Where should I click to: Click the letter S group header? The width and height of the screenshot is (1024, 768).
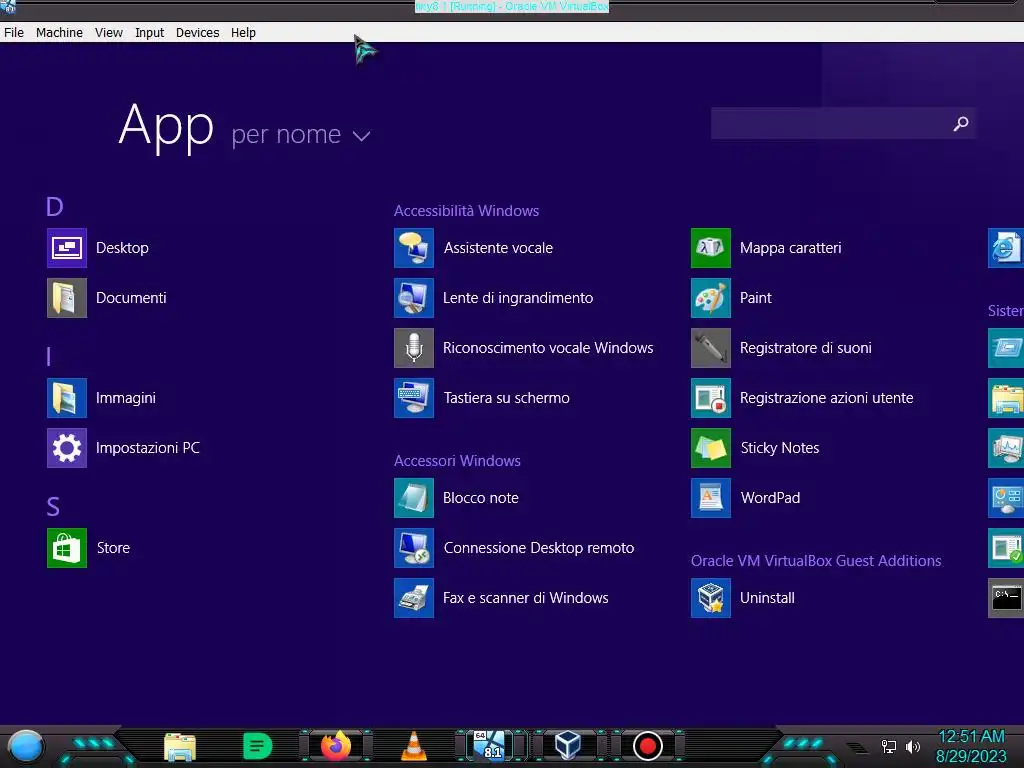(53, 507)
